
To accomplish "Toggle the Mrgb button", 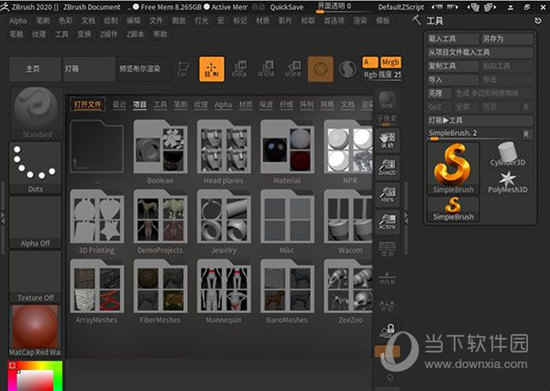I will pos(390,62).
